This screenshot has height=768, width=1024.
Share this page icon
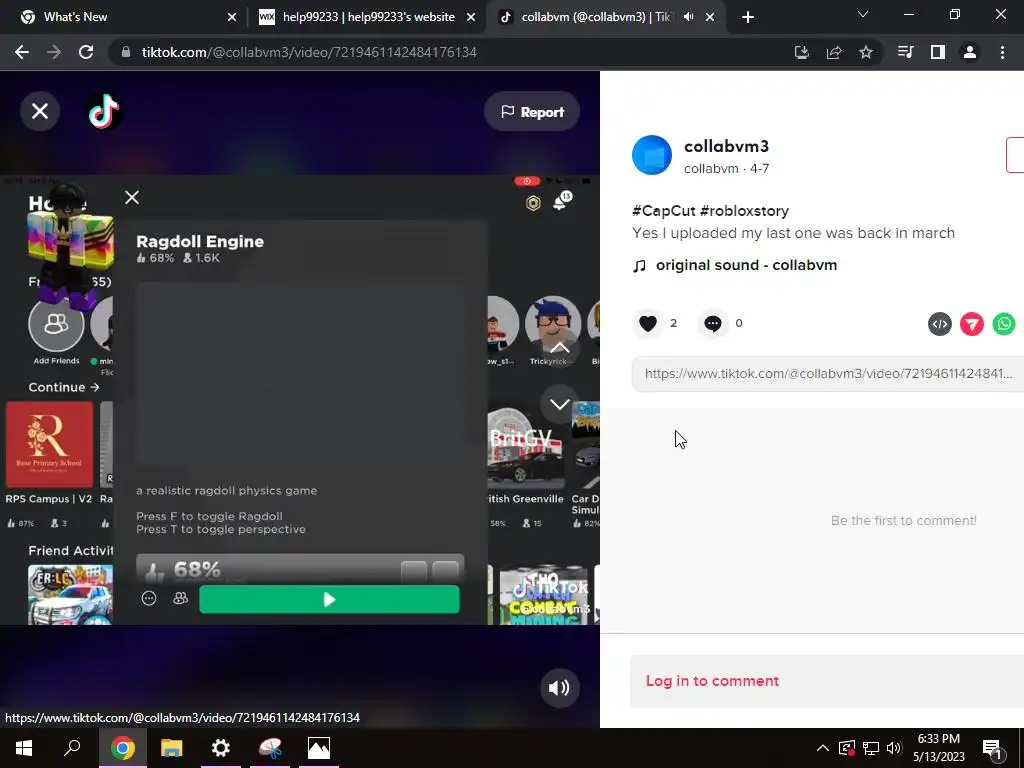(x=834, y=52)
